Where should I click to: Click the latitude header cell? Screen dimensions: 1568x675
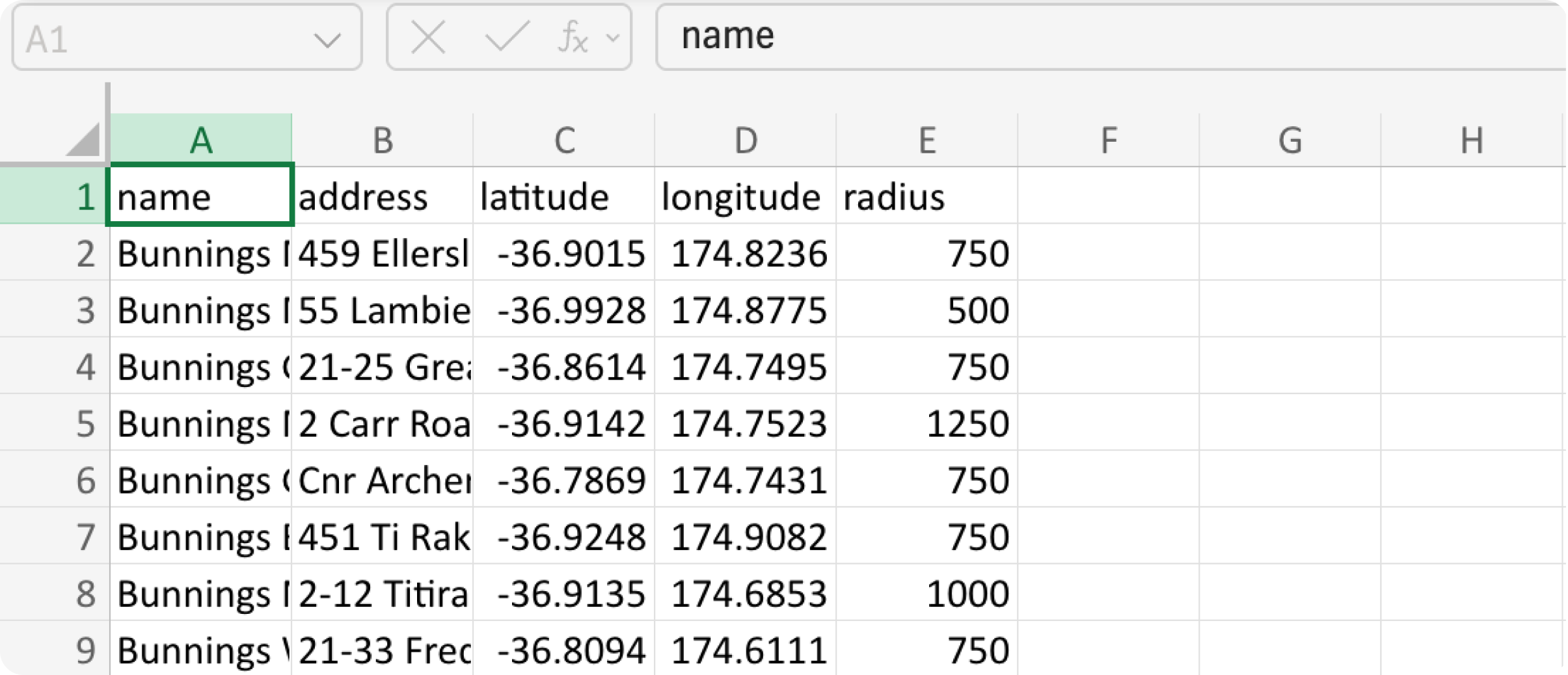pos(564,196)
